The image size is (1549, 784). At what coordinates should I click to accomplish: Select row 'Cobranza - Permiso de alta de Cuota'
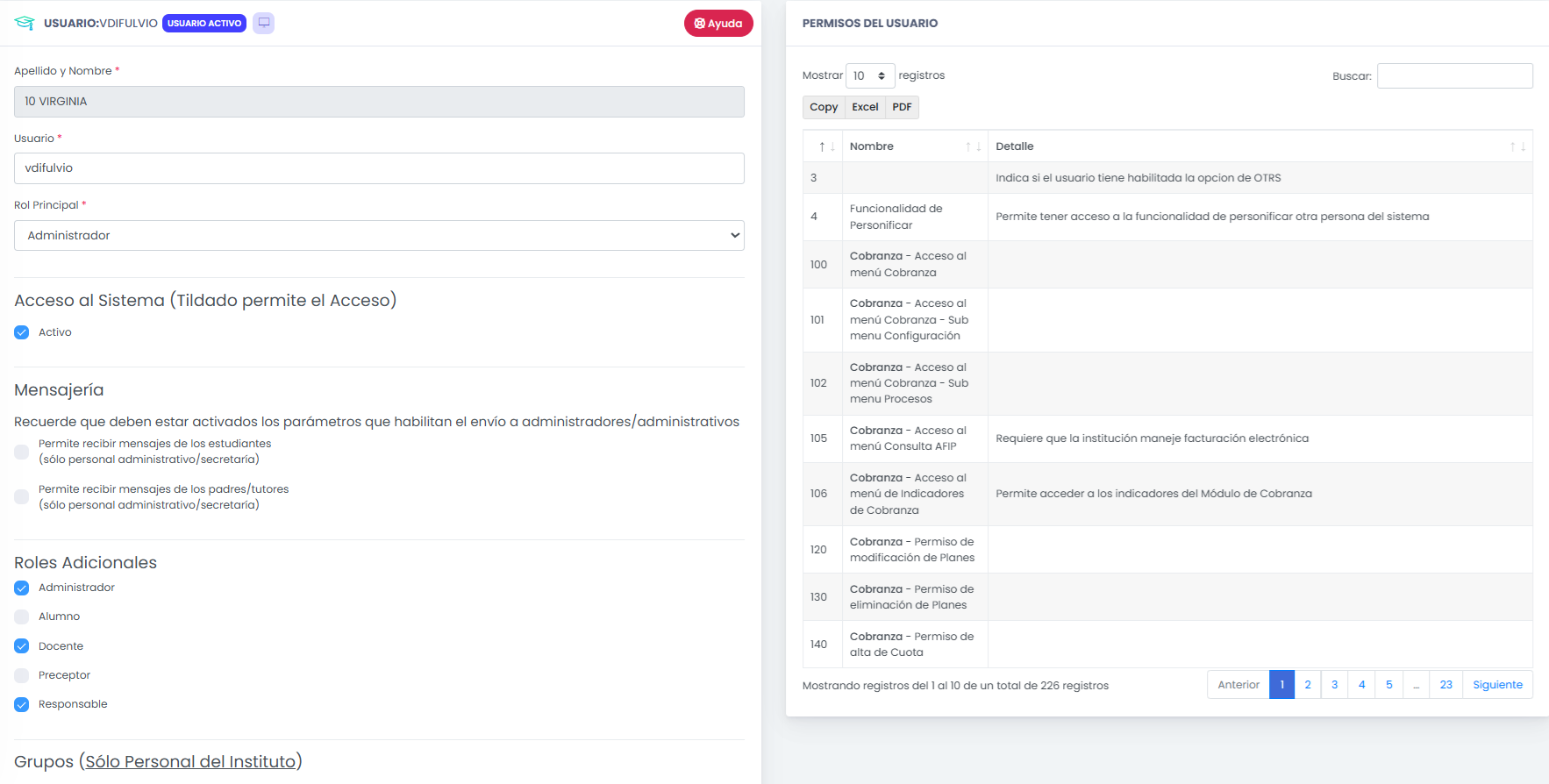[x=1167, y=645]
